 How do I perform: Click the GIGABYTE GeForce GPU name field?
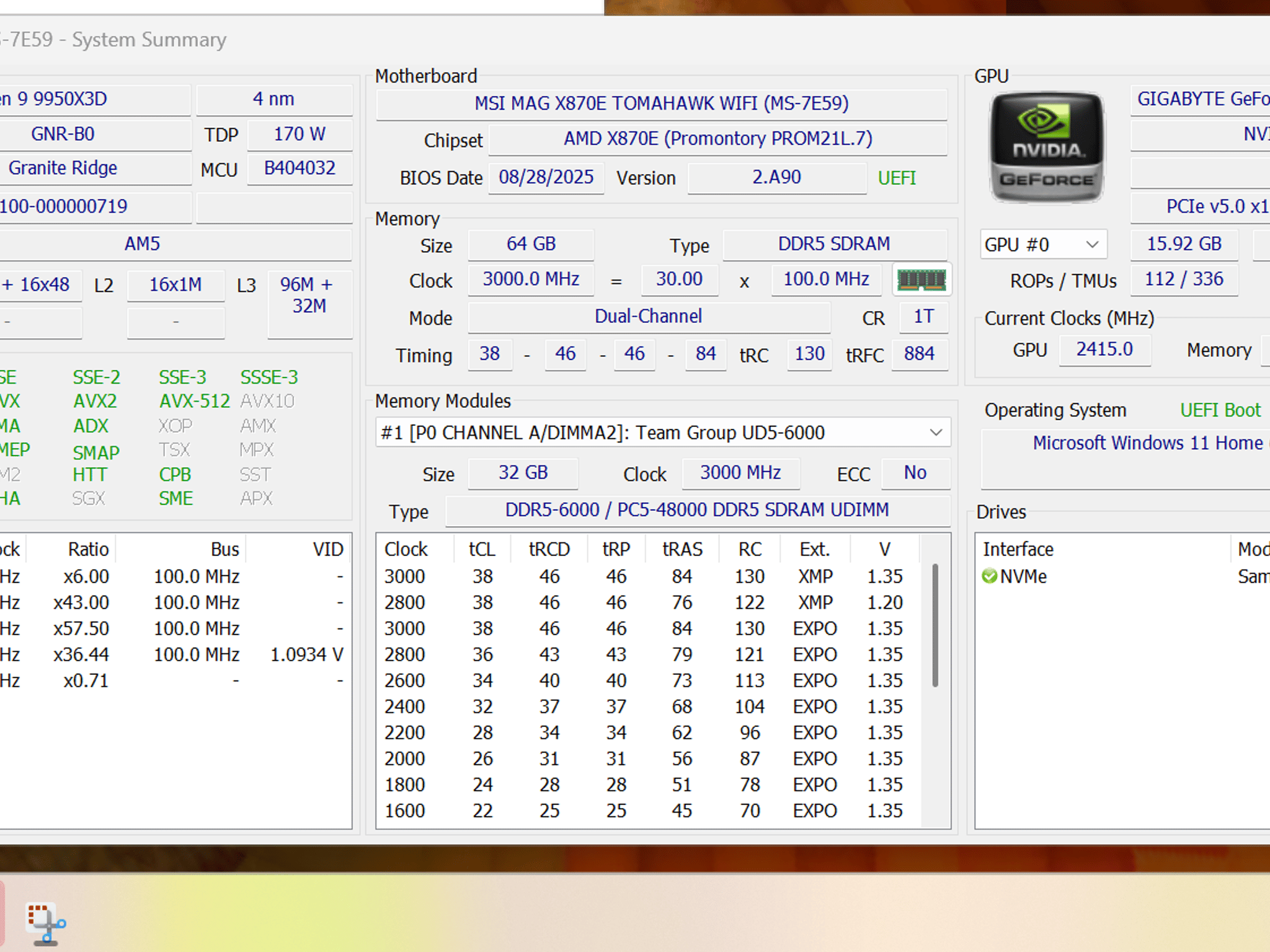(1201, 99)
